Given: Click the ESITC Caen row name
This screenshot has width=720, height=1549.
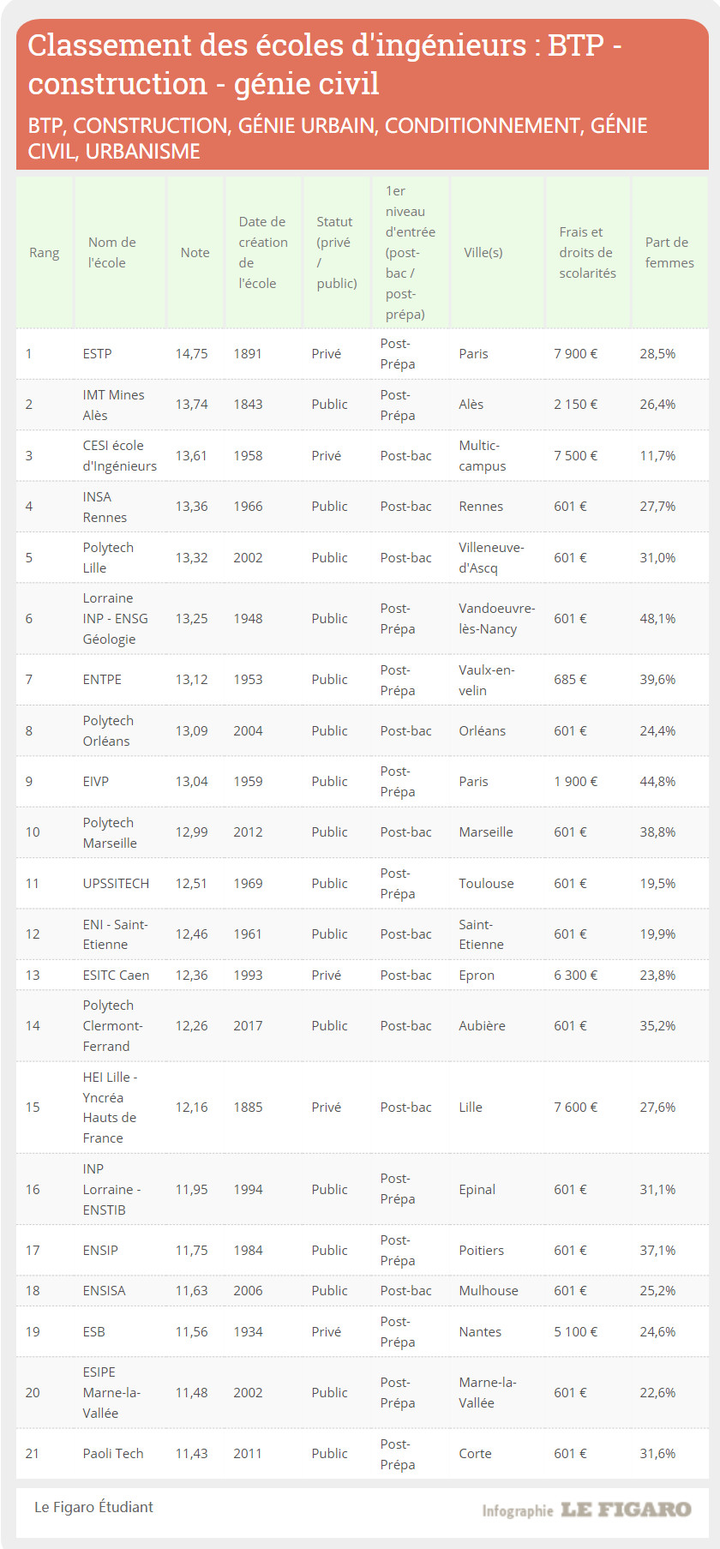Looking at the screenshot, I should (x=118, y=976).
